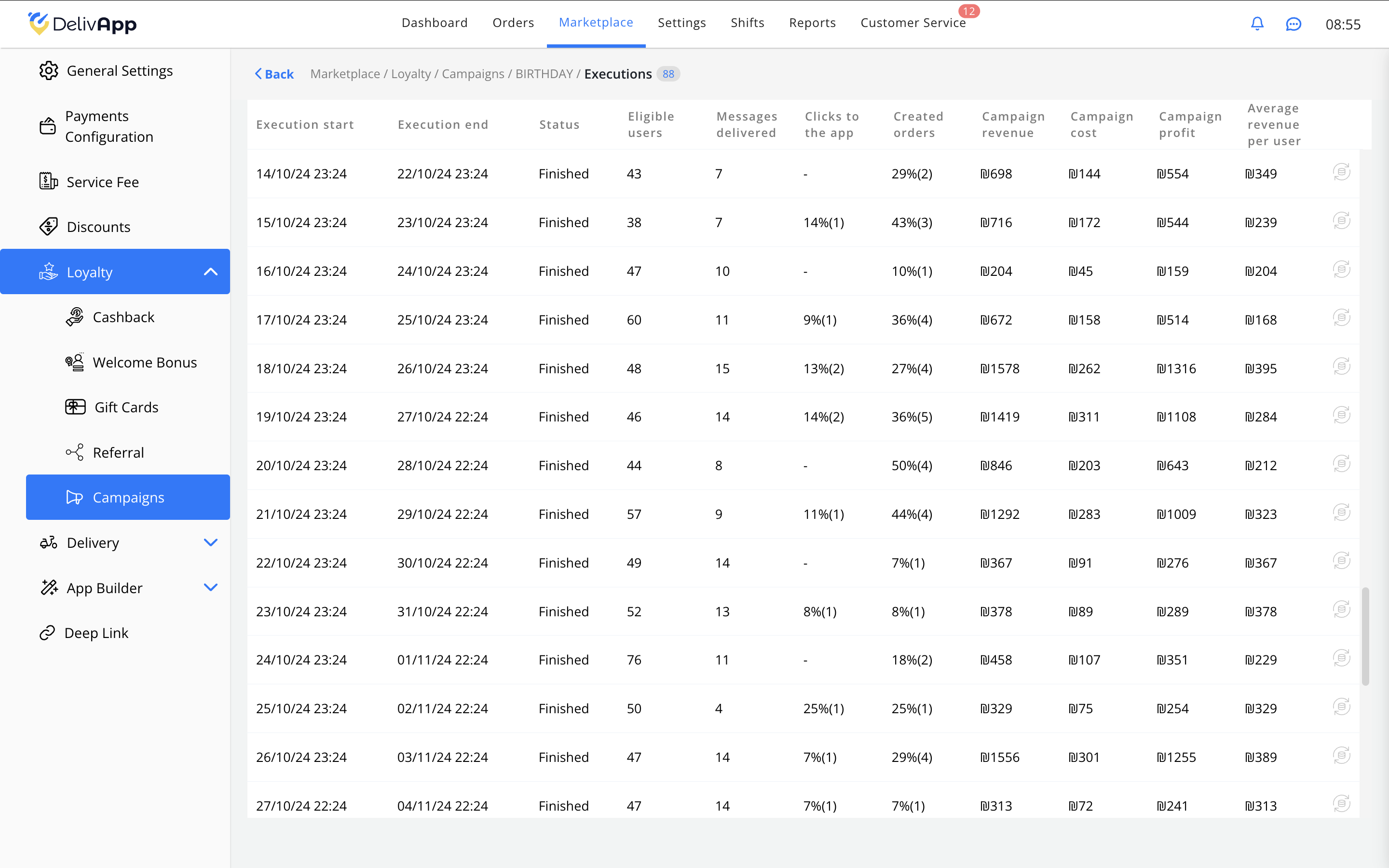Click the Back link
This screenshot has width=1389, height=868.
point(274,74)
